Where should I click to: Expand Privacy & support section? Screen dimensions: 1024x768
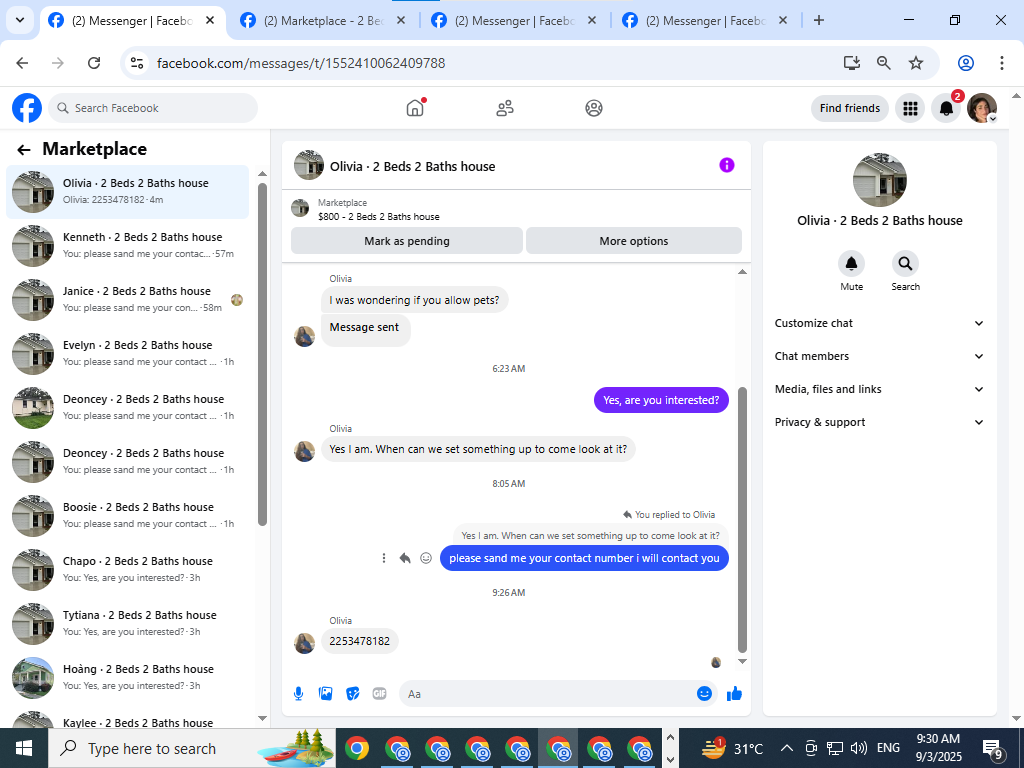(879, 422)
